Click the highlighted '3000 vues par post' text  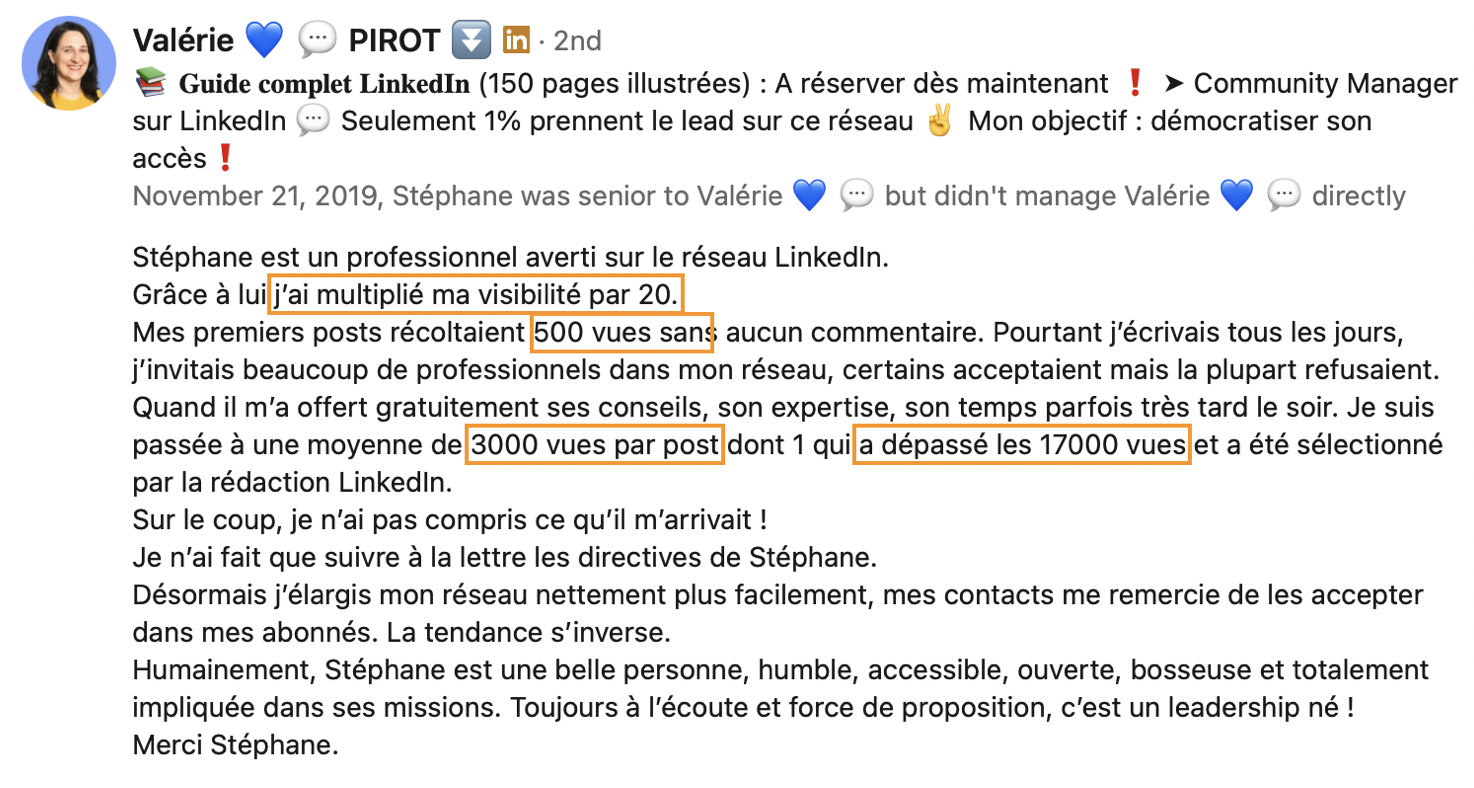point(595,445)
